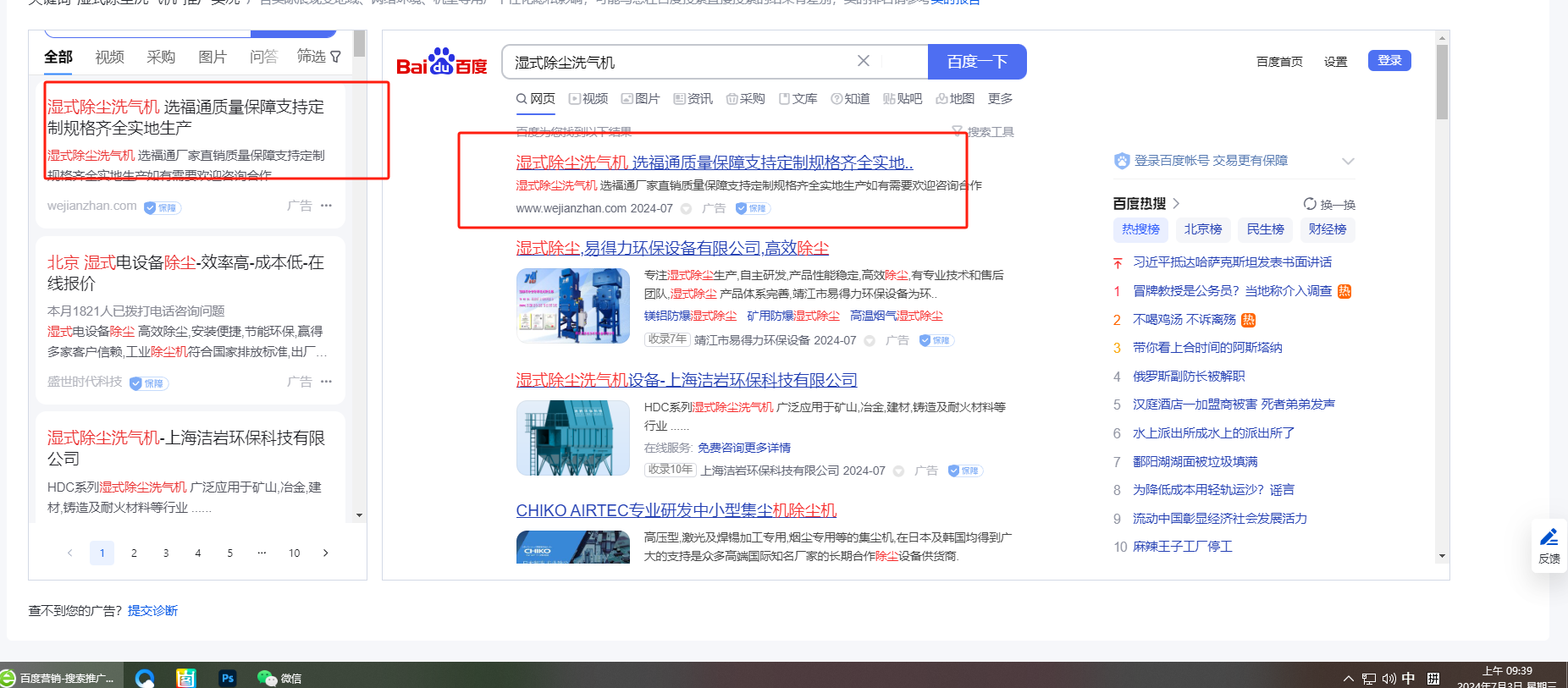The image size is (1568, 688).
Task: Select the 热搜榜 tab
Action: pos(1140,229)
